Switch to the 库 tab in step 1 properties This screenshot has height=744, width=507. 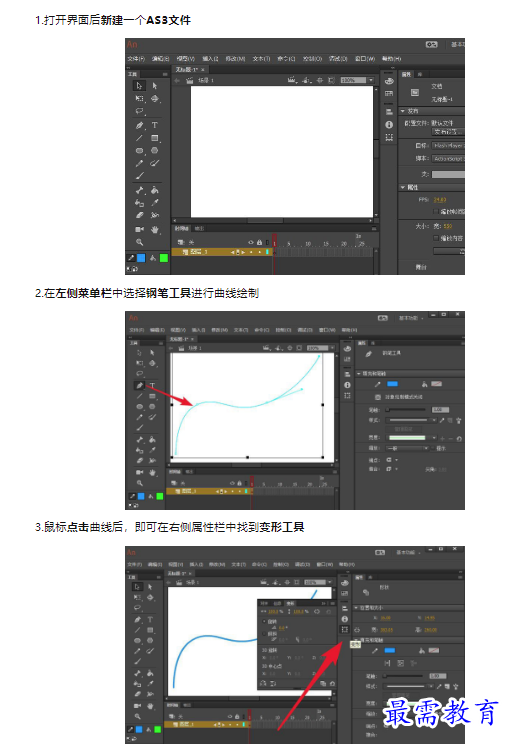pos(420,74)
